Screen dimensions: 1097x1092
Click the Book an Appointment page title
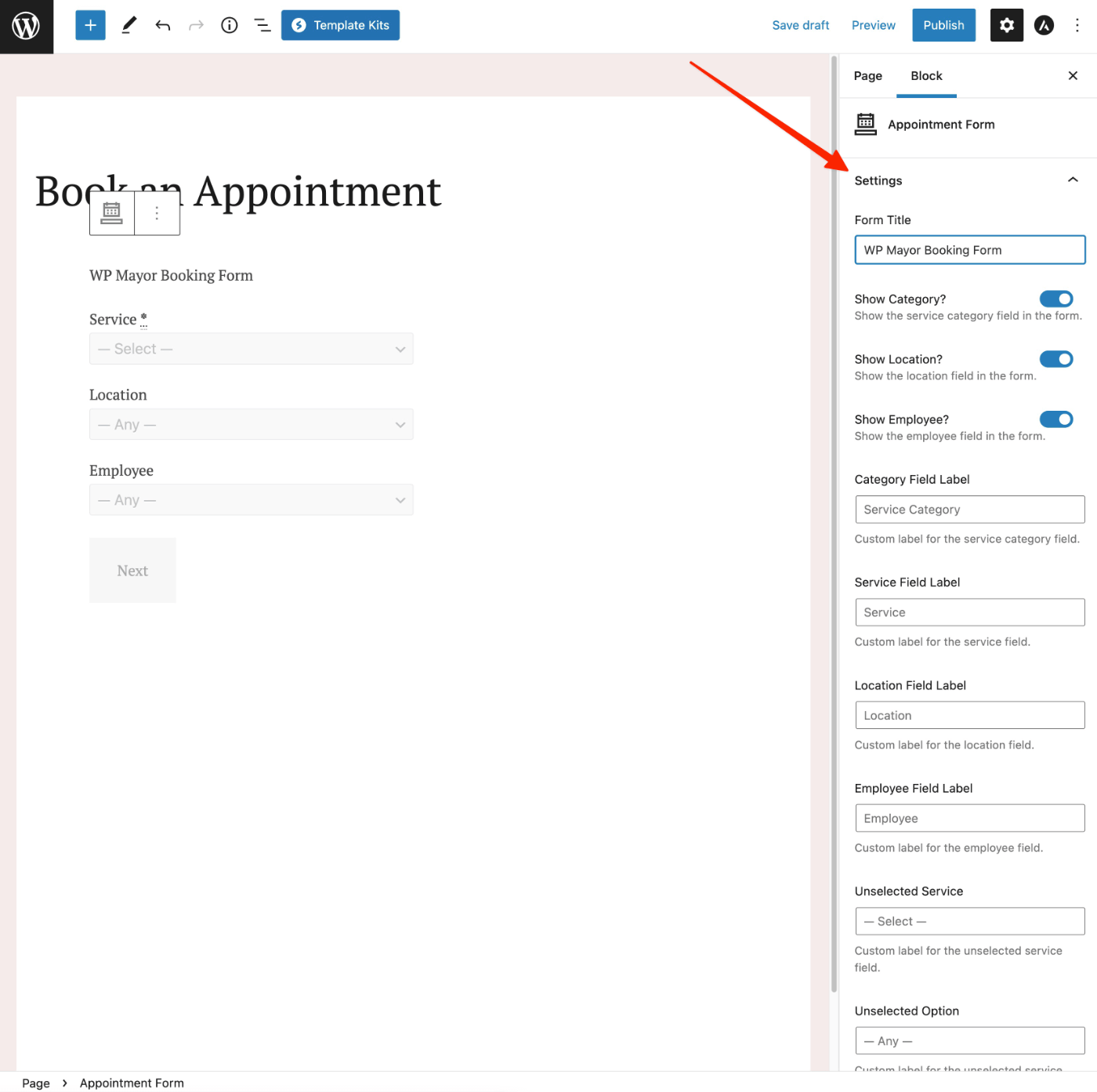238,191
